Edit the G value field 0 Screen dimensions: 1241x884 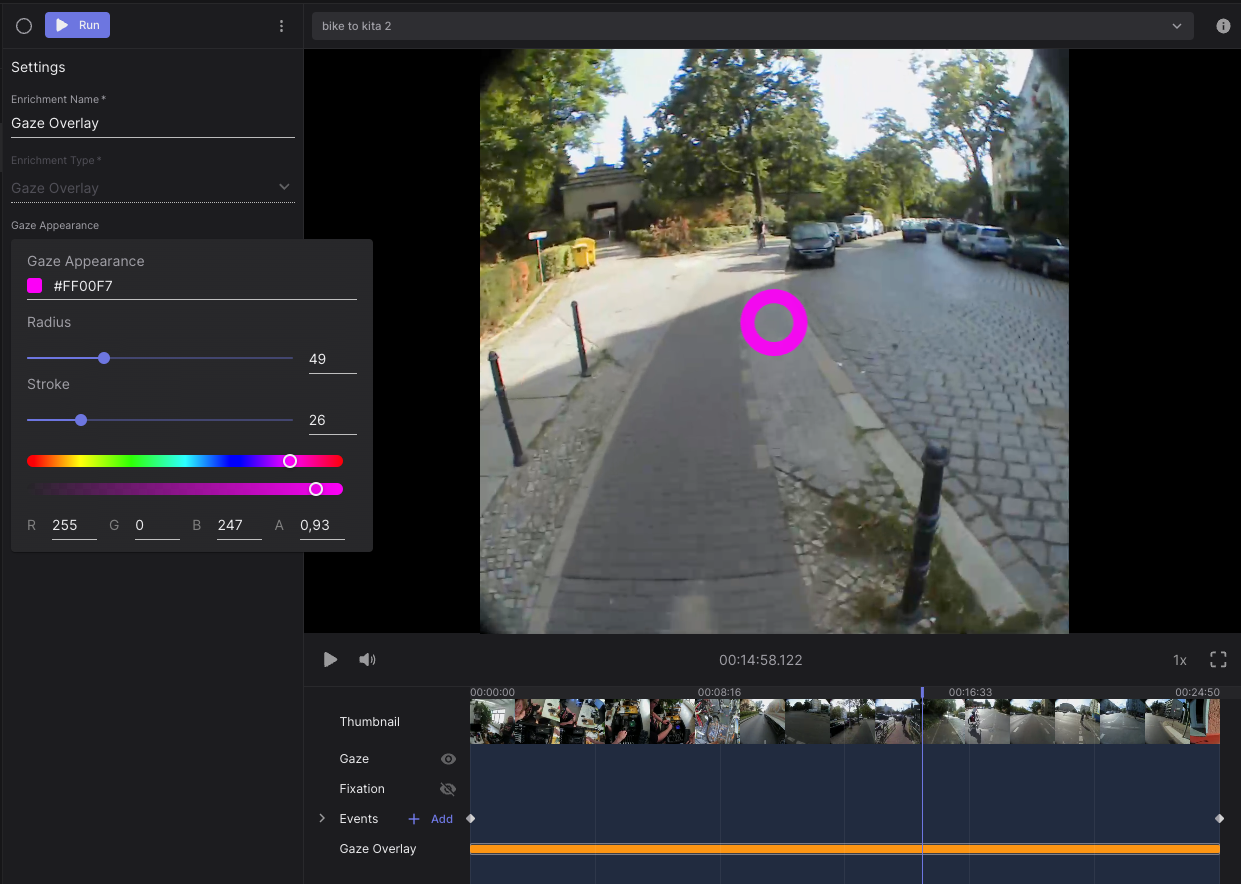pos(157,525)
